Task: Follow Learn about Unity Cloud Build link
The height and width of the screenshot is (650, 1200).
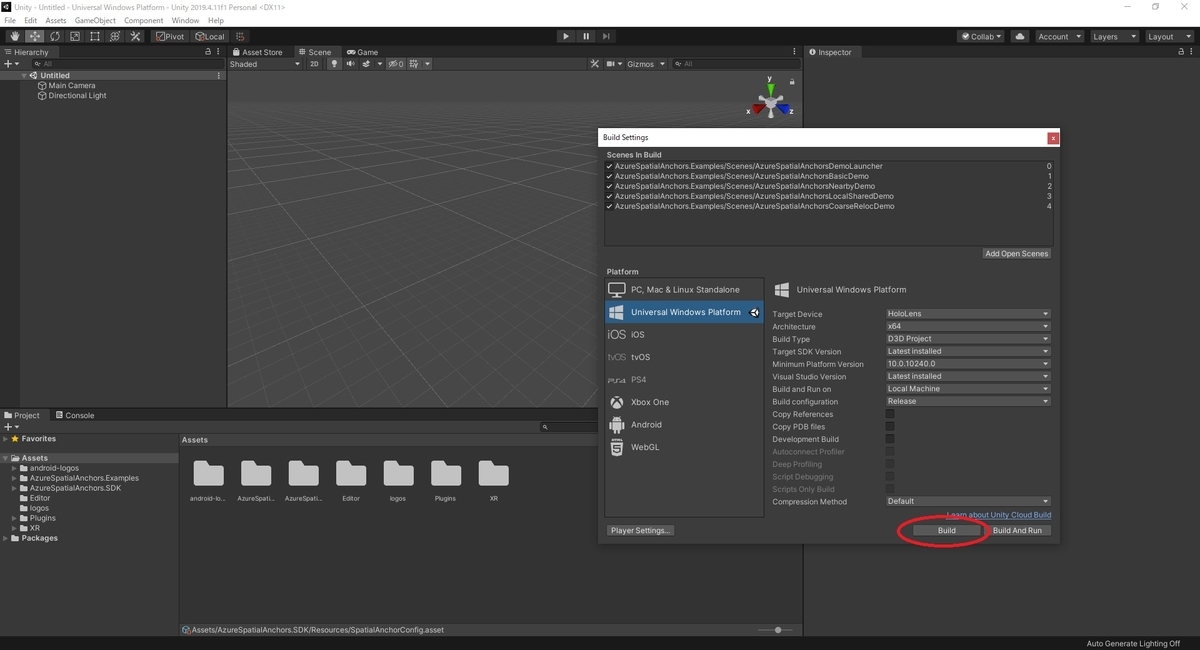Action: [x=999, y=515]
